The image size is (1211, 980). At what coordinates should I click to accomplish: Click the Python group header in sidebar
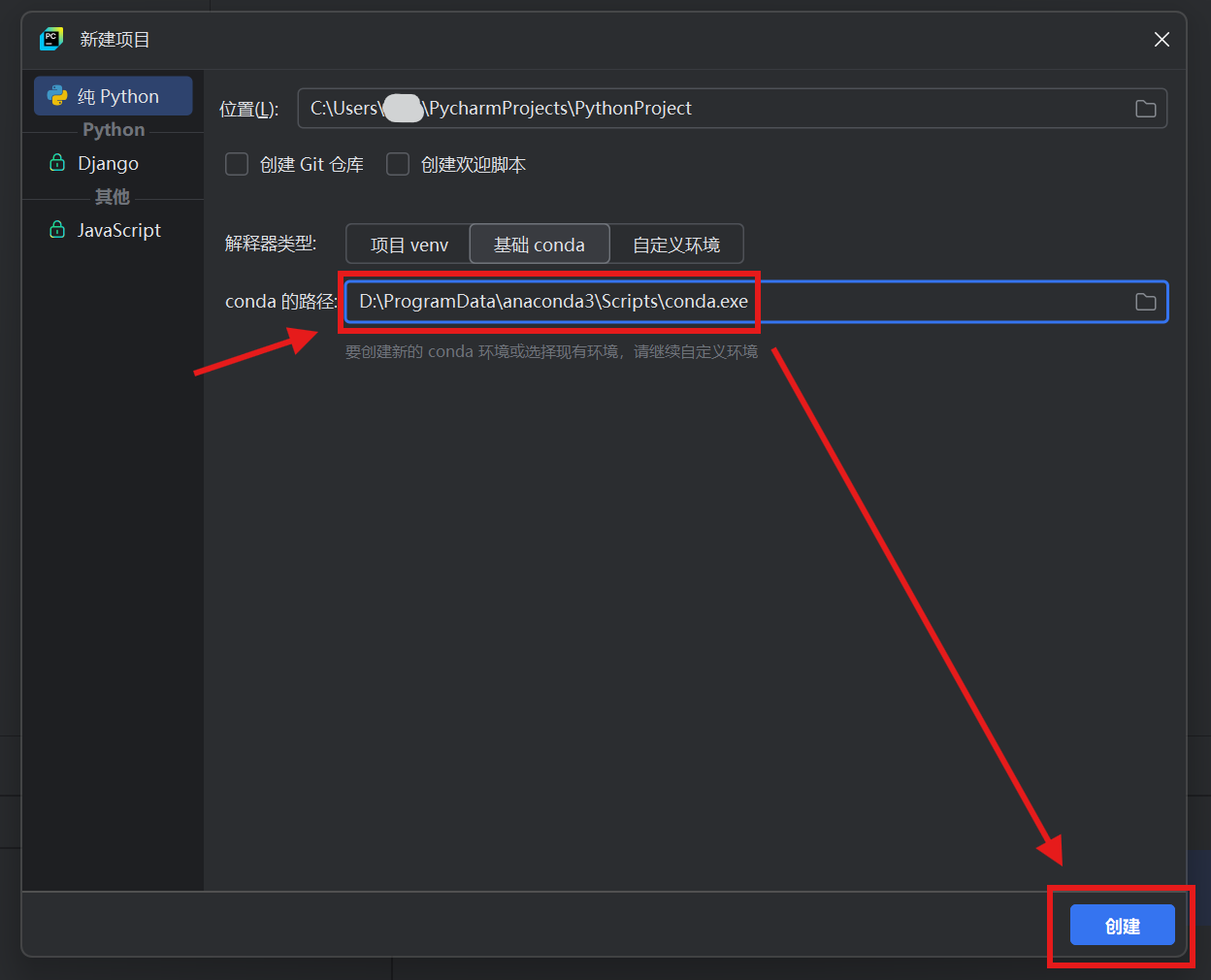pyautogui.click(x=114, y=130)
